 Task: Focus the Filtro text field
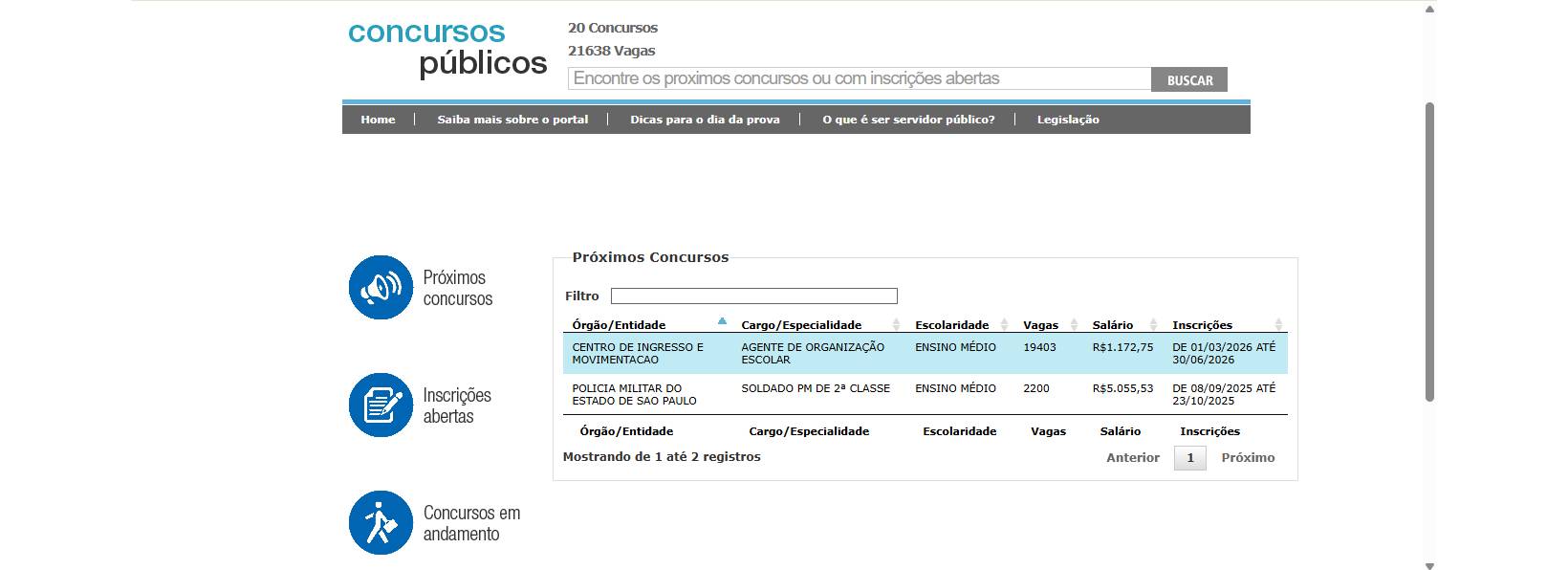pyautogui.click(x=753, y=296)
